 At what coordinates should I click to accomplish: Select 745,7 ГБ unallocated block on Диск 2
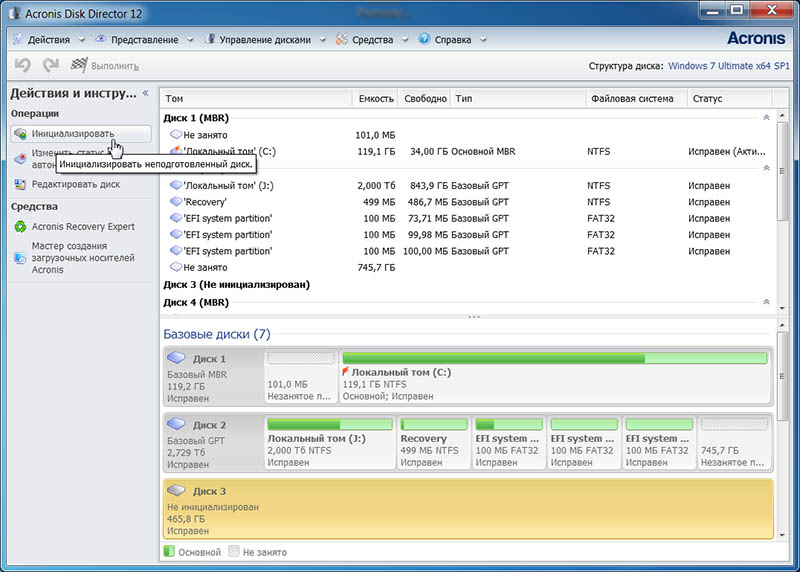tap(734, 442)
